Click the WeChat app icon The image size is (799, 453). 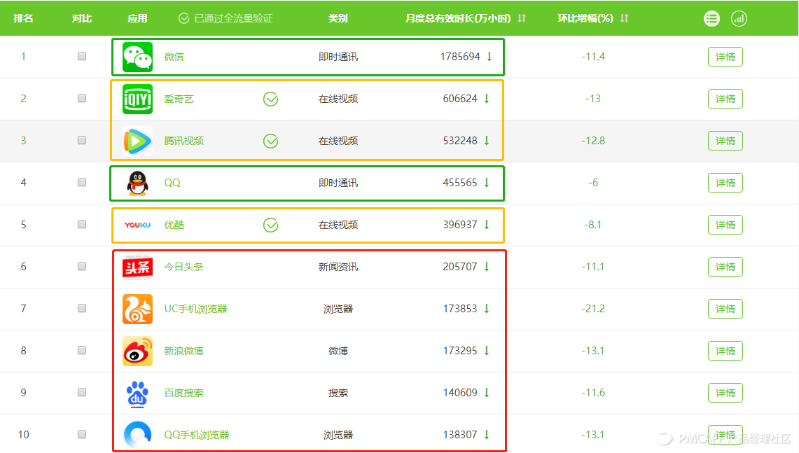138,57
